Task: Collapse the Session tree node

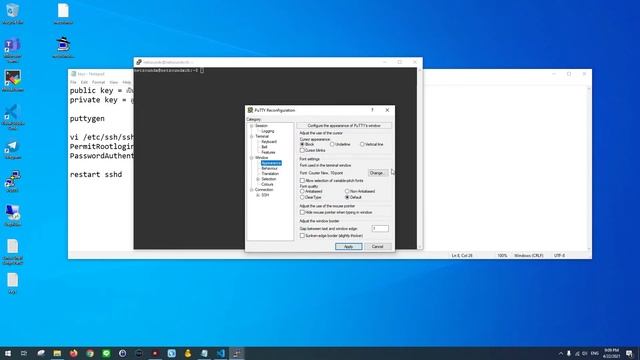Action: pos(251,126)
